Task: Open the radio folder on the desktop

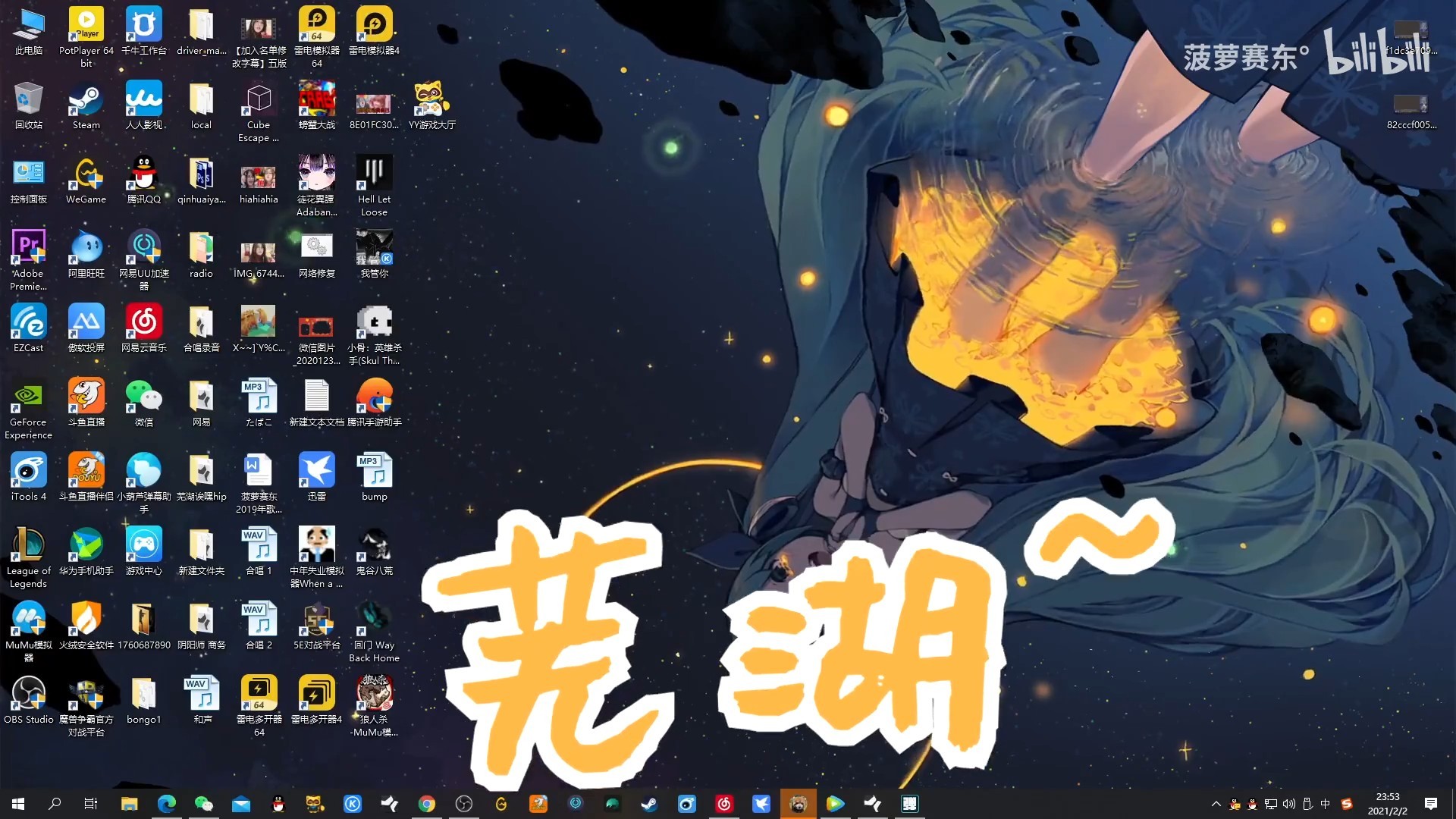Action: tap(202, 253)
